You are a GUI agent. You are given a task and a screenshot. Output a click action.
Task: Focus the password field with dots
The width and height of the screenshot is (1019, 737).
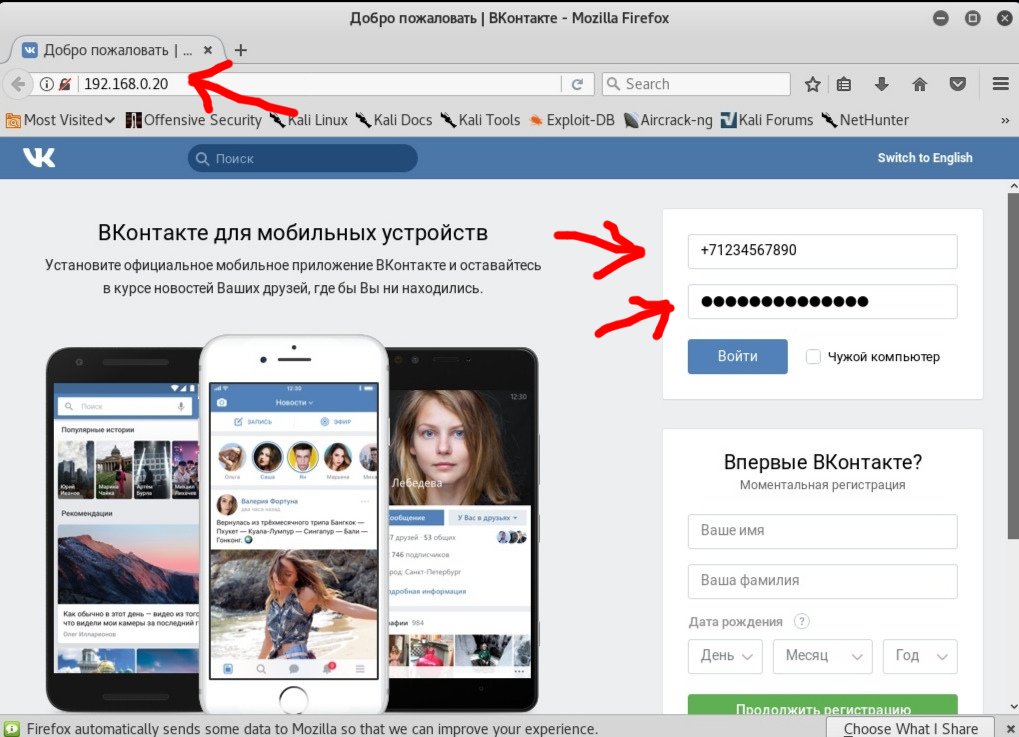point(823,302)
